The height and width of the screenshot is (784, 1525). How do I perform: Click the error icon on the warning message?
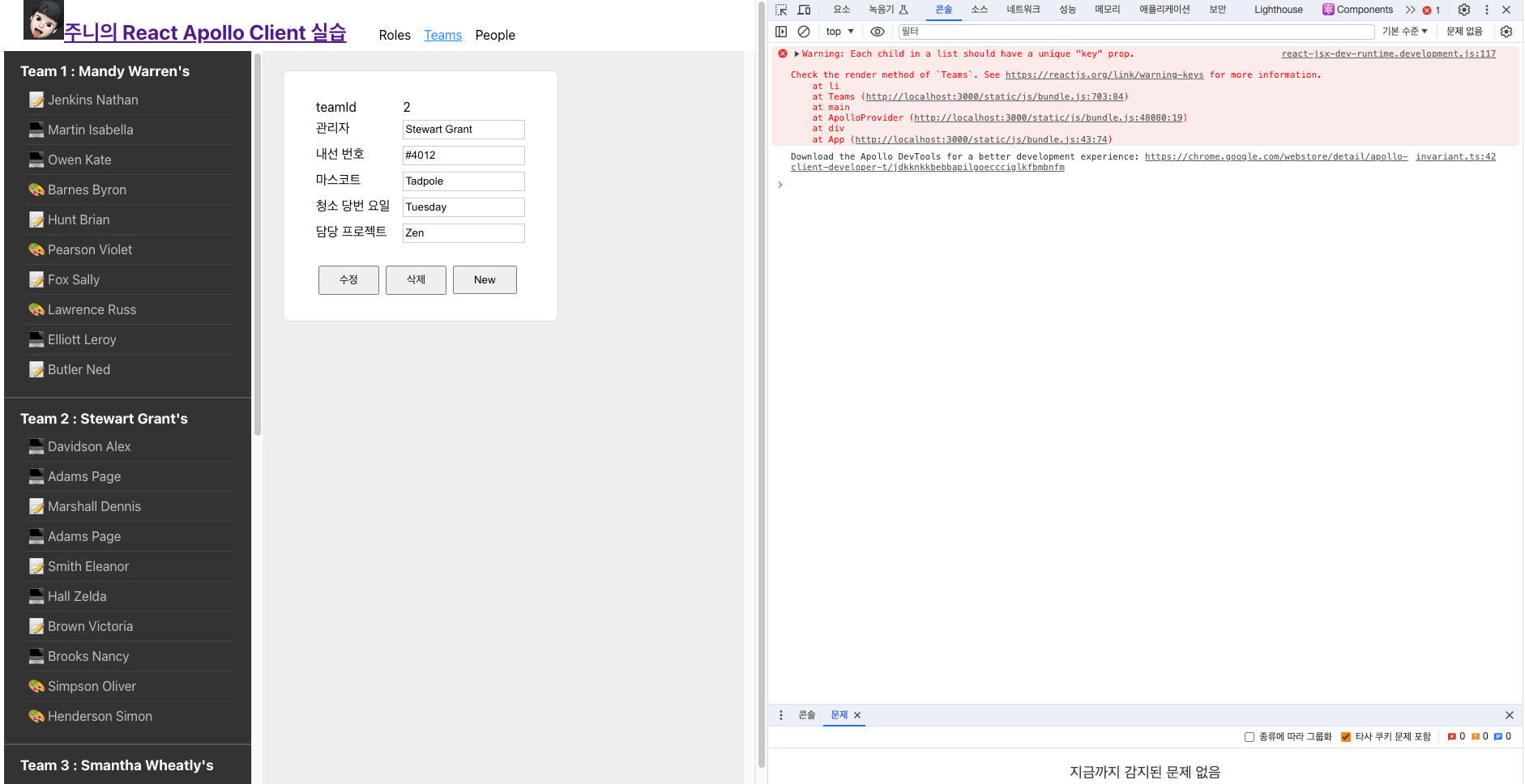click(783, 53)
